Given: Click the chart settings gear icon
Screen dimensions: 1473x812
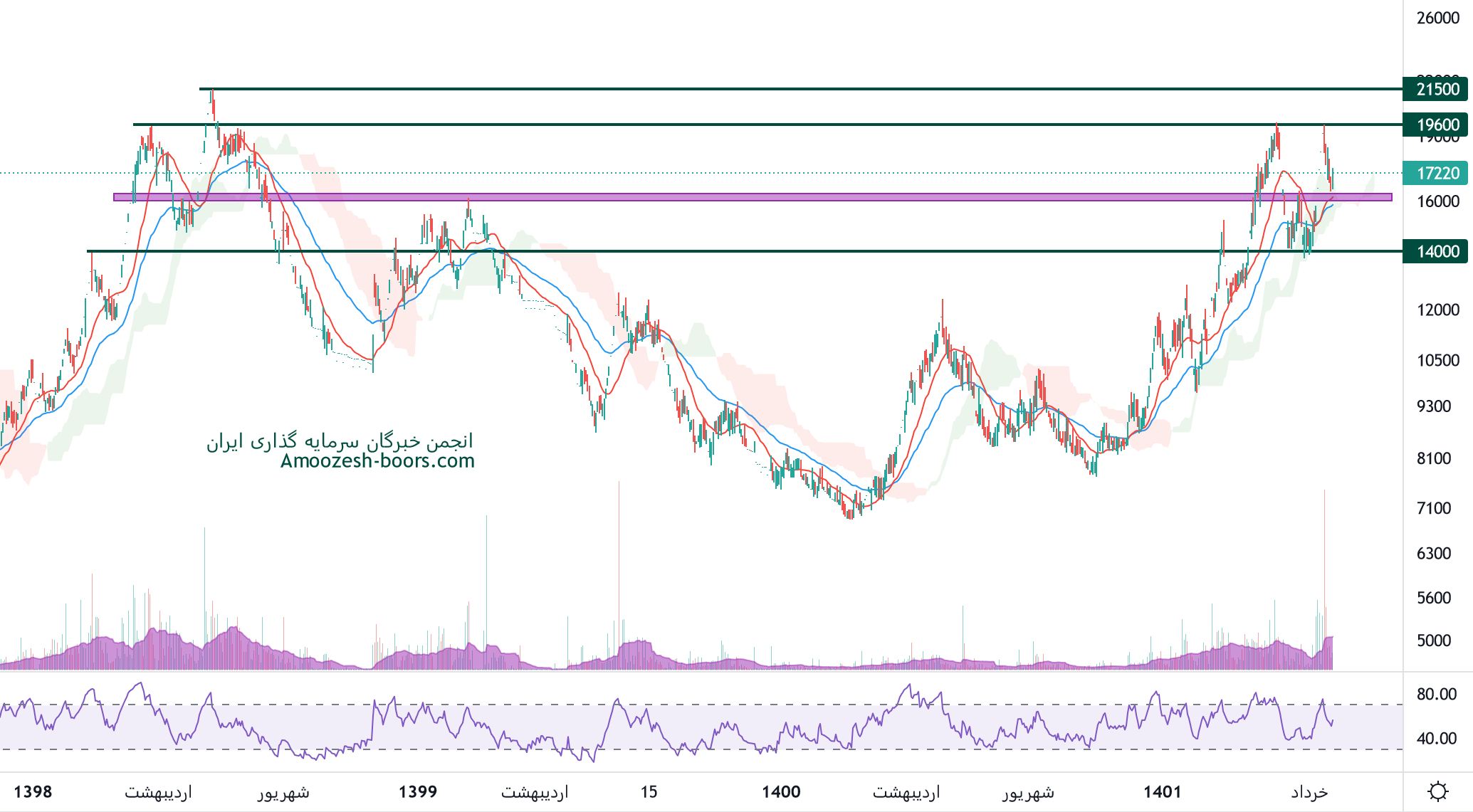Looking at the screenshot, I should coord(1437,791).
